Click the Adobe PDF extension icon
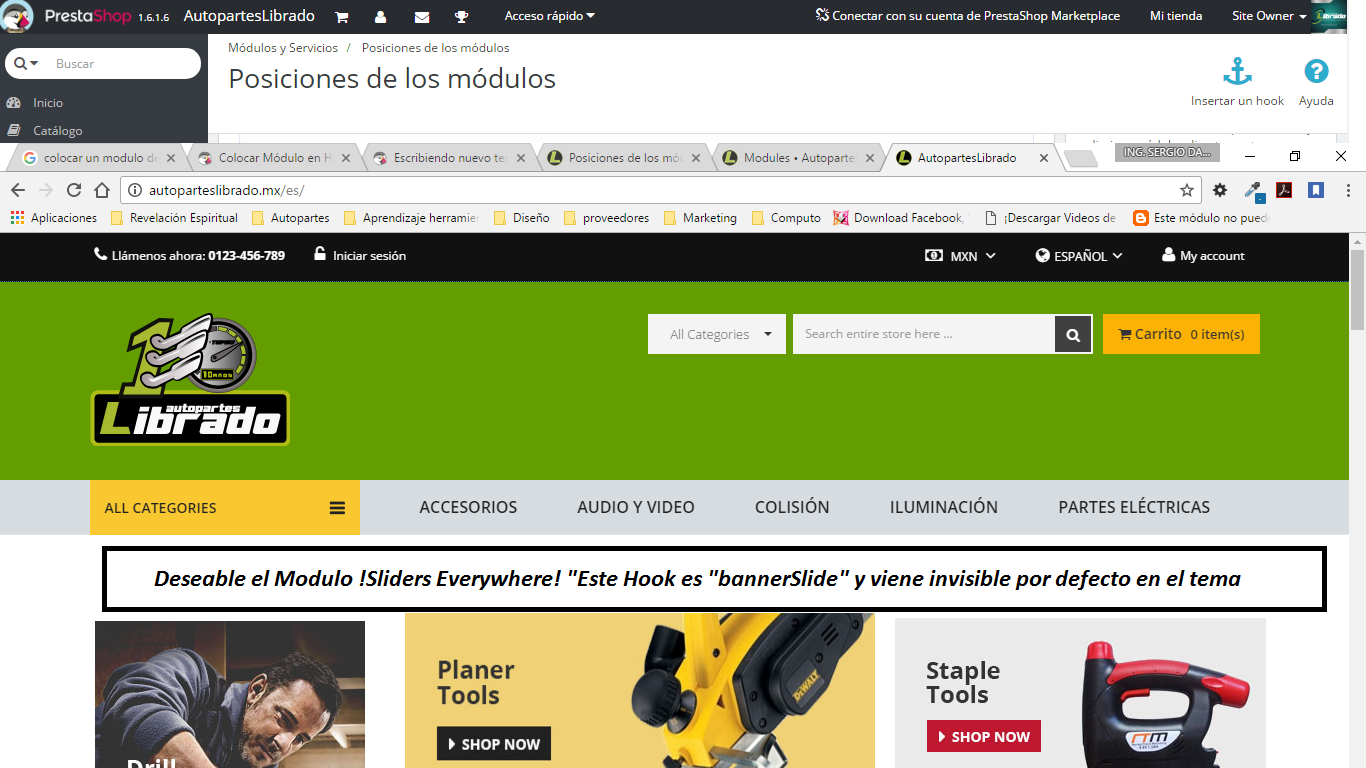Viewport: 1366px width, 768px height. (1284, 190)
